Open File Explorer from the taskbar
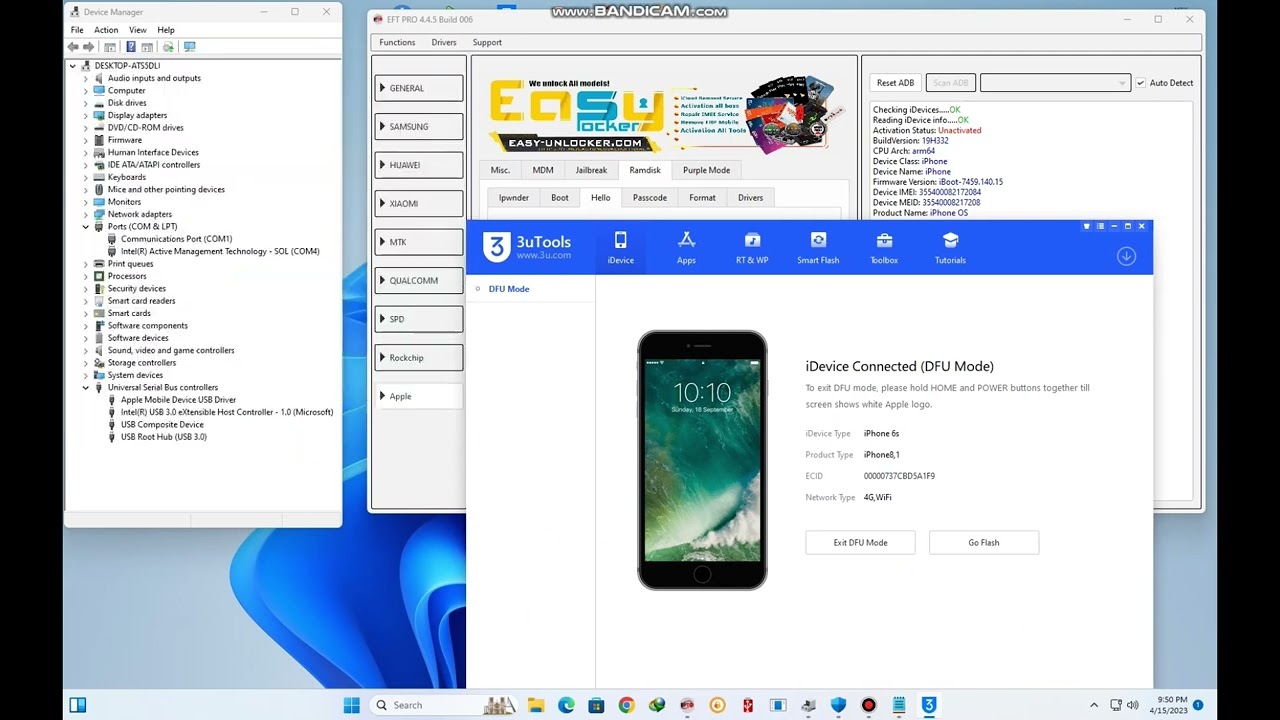 pyautogui.click(x=535, y=705)
